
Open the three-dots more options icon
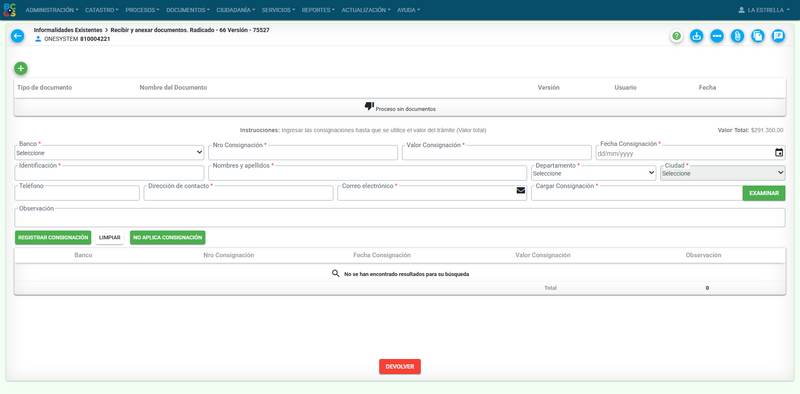tap(717, 36)
